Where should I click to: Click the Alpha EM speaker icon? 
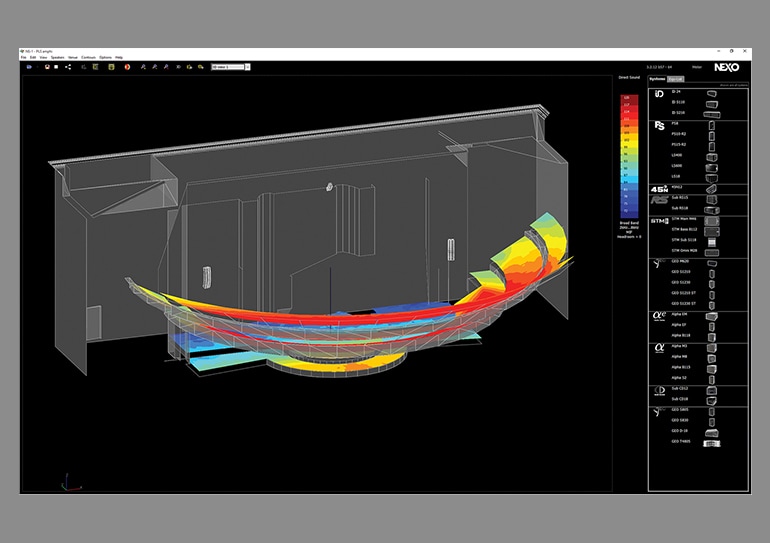712,316
